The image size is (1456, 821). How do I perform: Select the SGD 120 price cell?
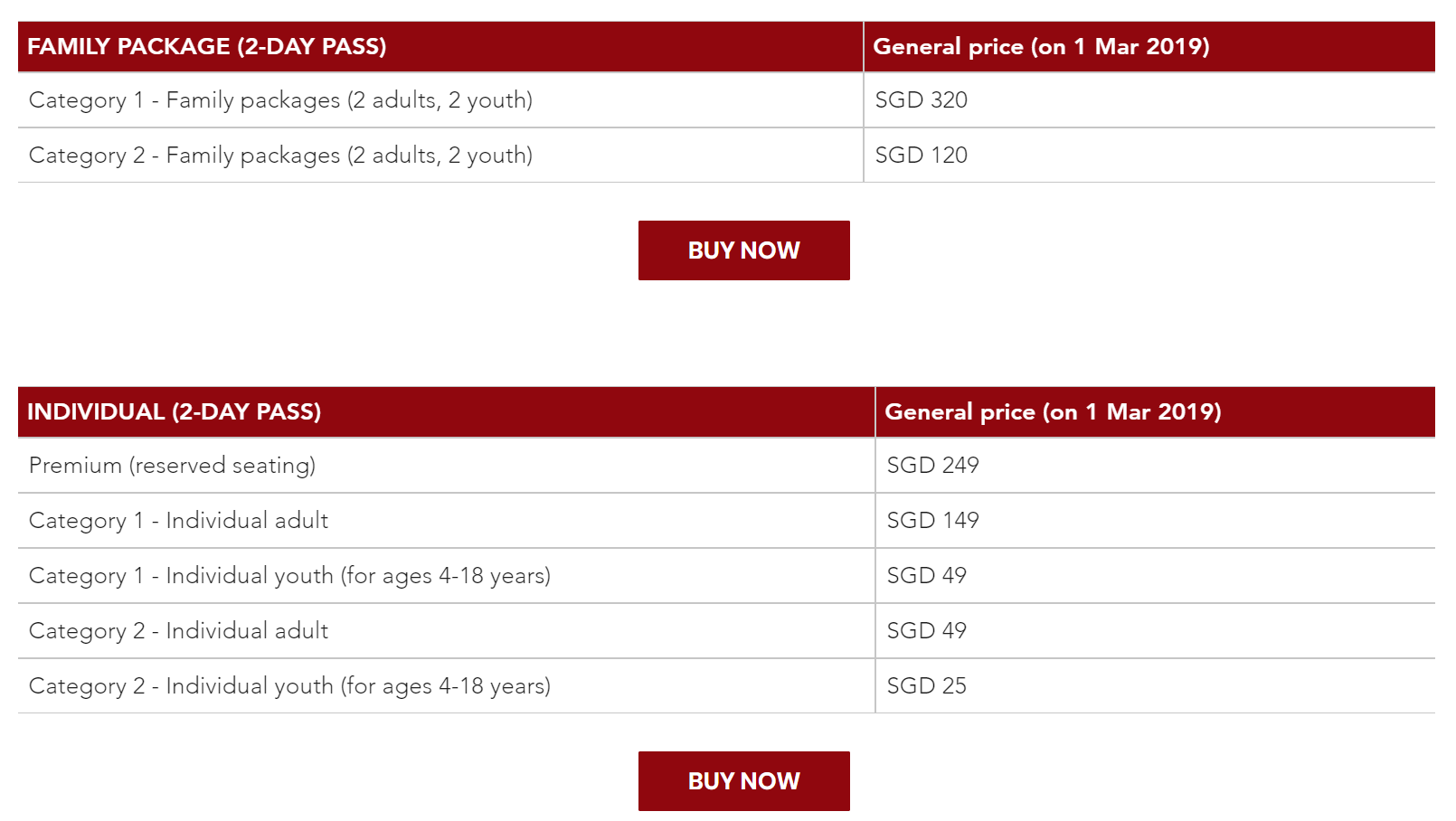coord(1149,156)
